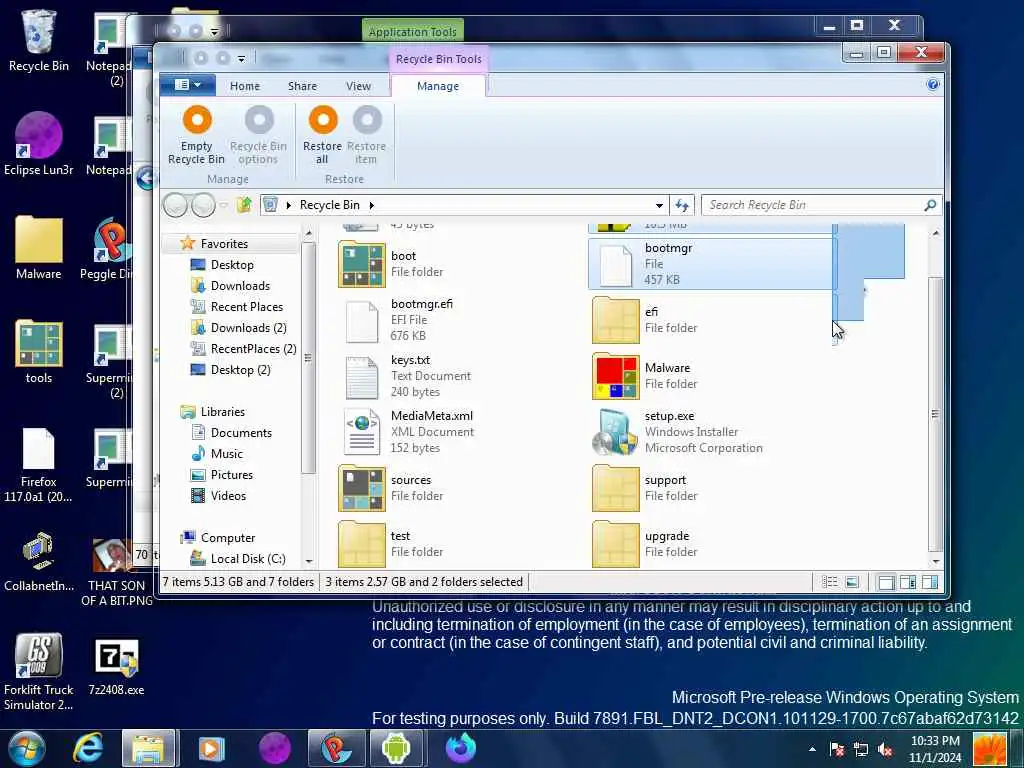Open Videos library
The width and height of the screenshot is (1024, 768).
228,496
